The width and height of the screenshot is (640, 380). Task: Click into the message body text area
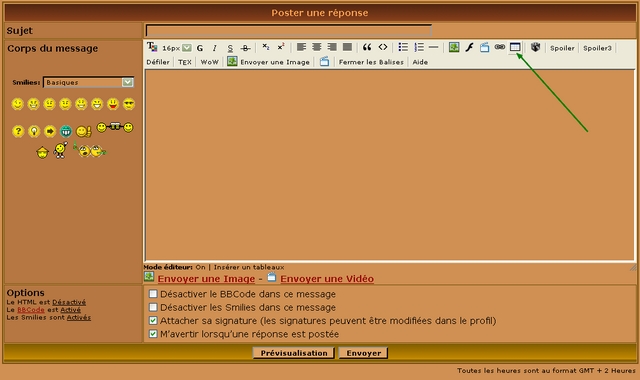(x=390, y=165)
